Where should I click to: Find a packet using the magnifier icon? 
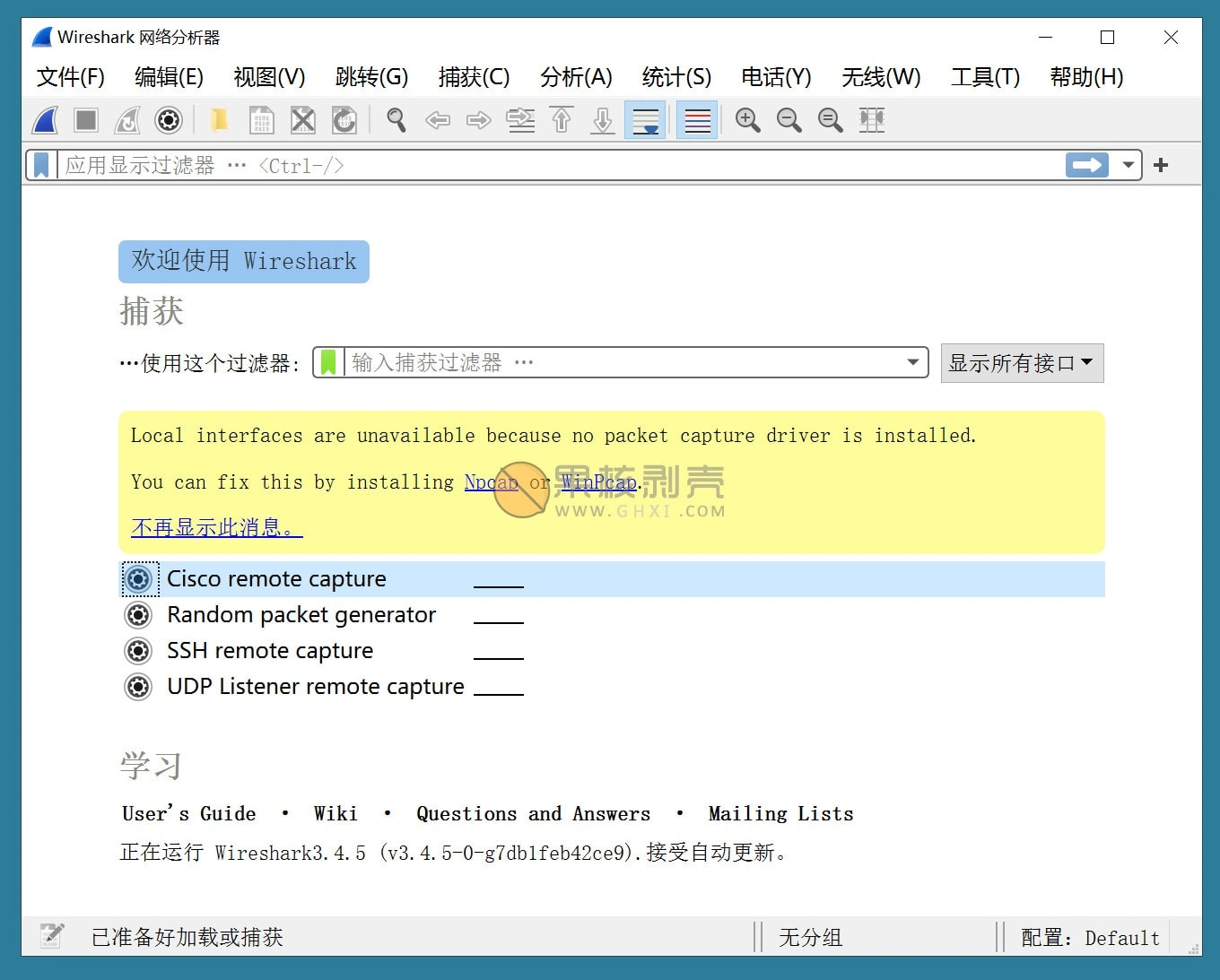396,119
